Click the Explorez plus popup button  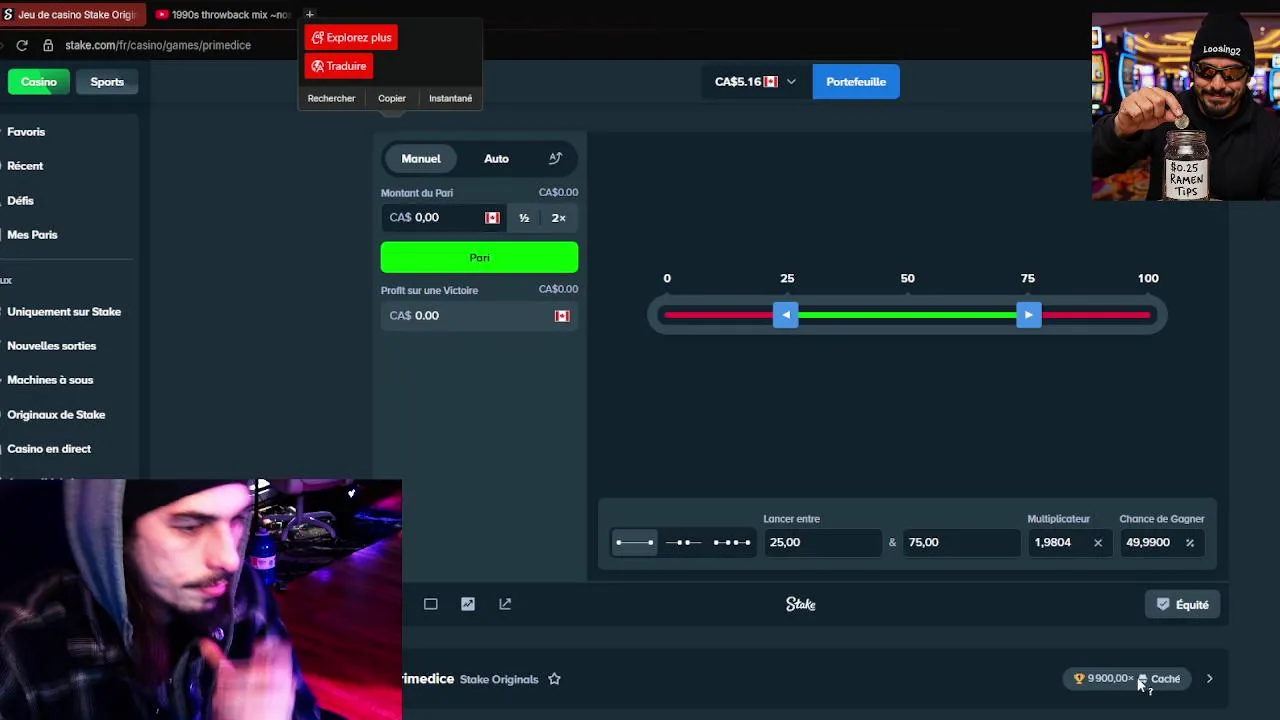351,37
